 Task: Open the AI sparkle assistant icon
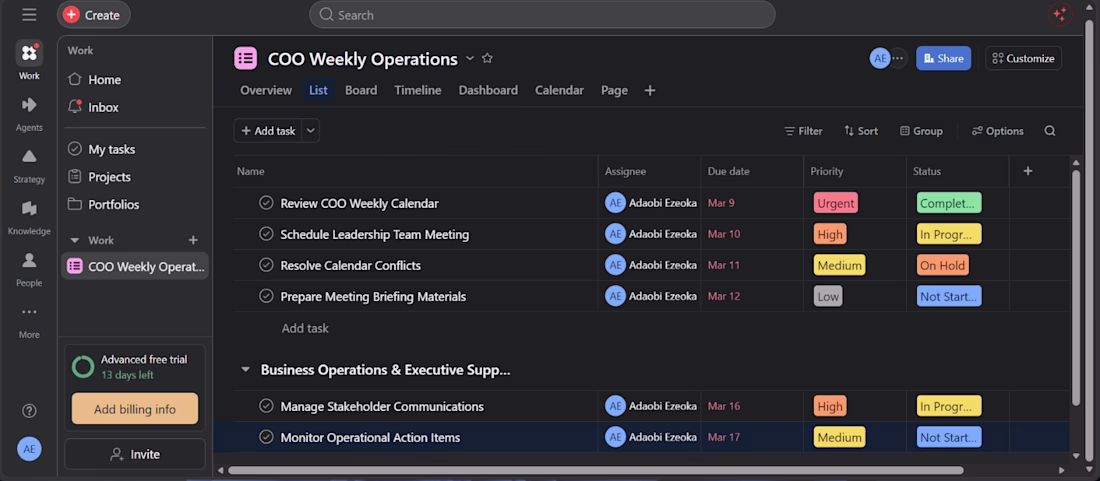(x=1060, y=15)
